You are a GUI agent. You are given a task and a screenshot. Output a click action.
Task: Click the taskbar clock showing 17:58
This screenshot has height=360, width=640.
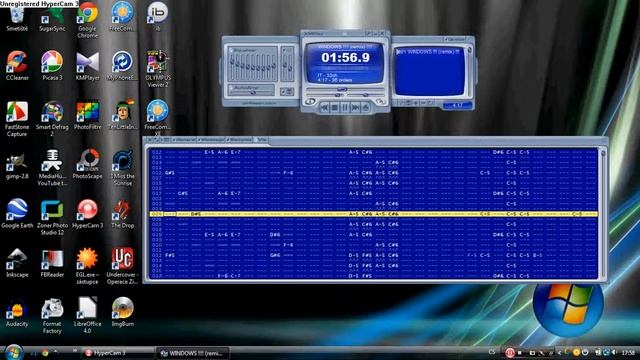pos(628,353)
